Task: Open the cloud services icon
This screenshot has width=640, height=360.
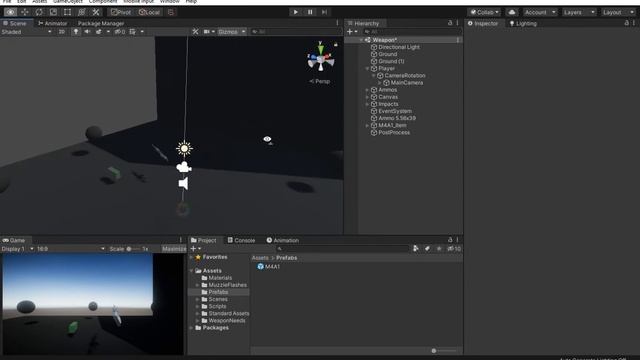Action: point(511,12)
